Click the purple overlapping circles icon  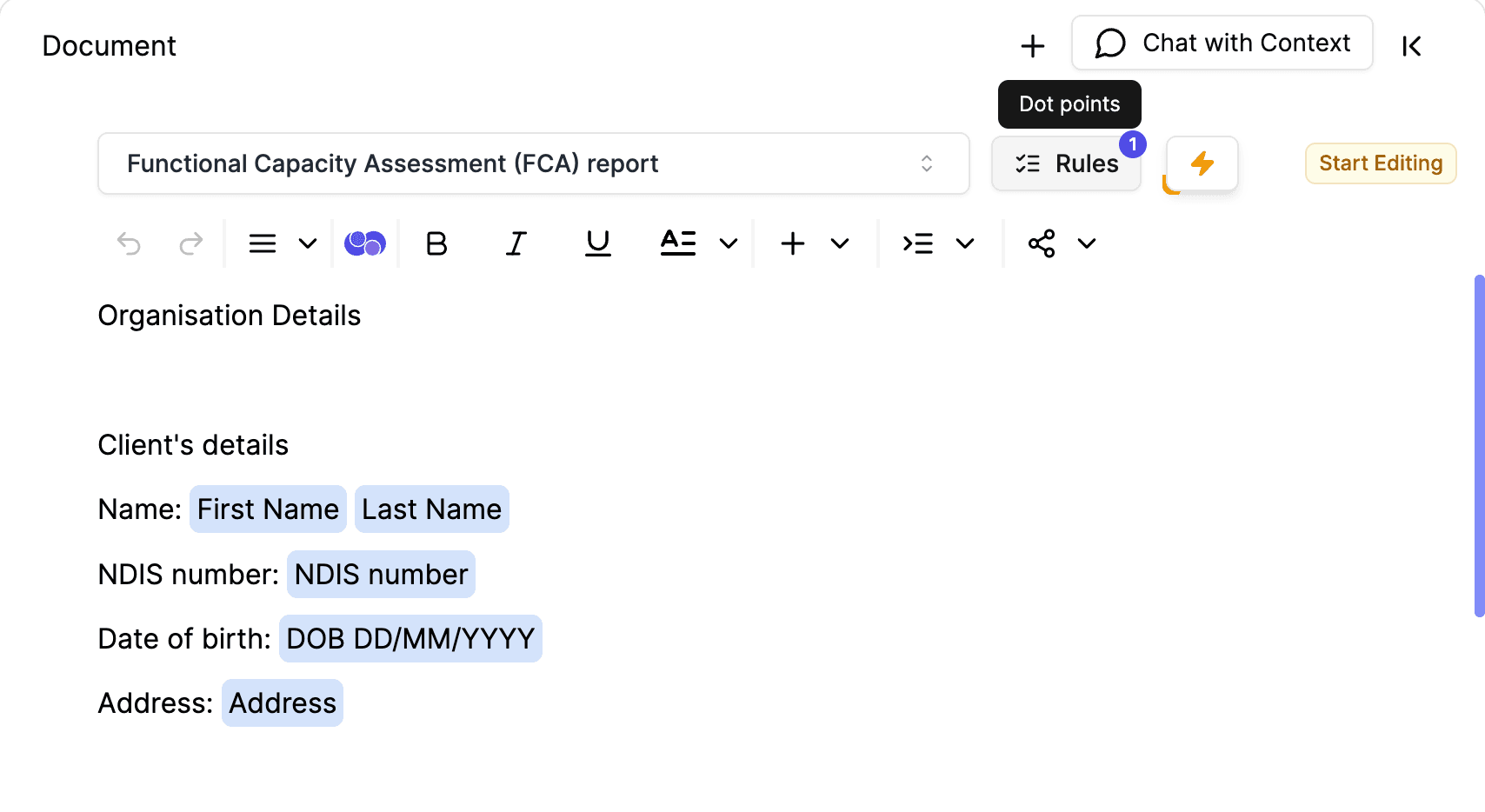click(364, 243)
